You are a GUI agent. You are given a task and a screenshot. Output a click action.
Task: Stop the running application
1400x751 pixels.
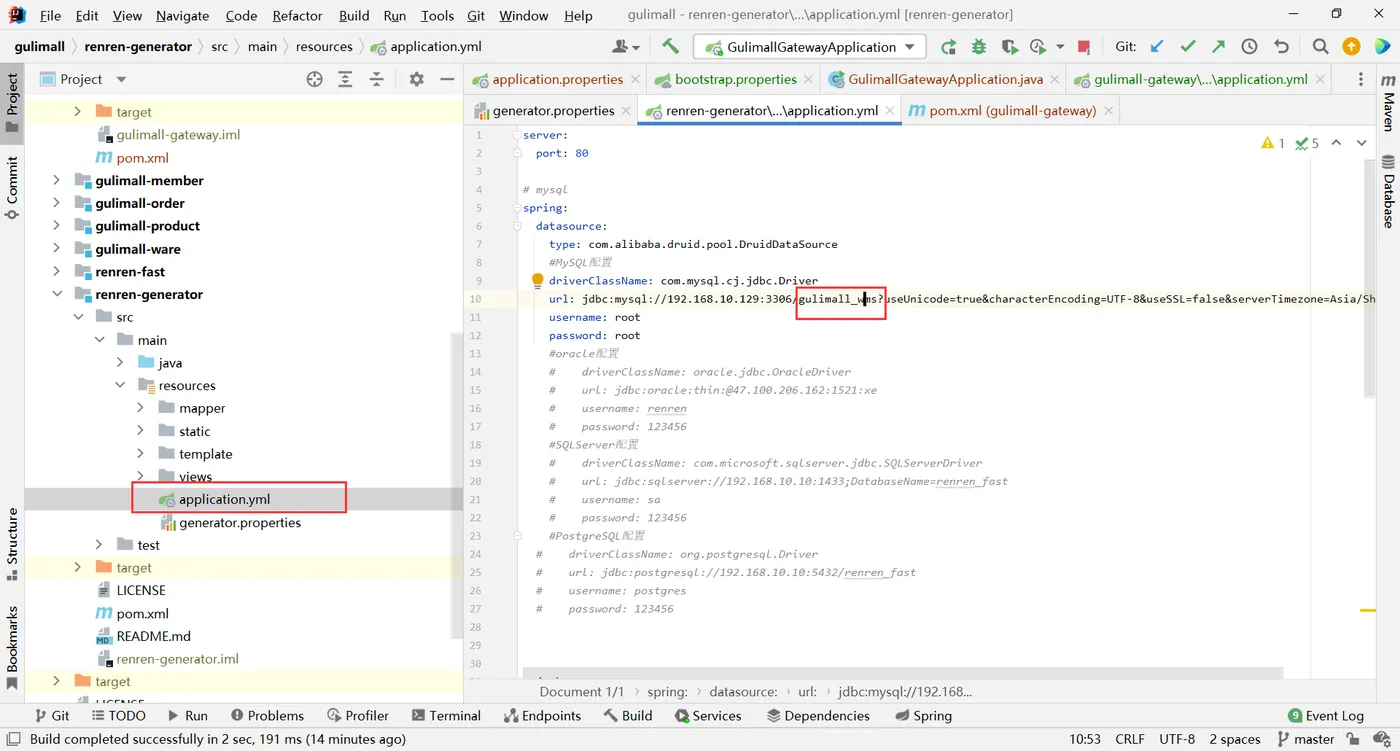coord(1084,46)
